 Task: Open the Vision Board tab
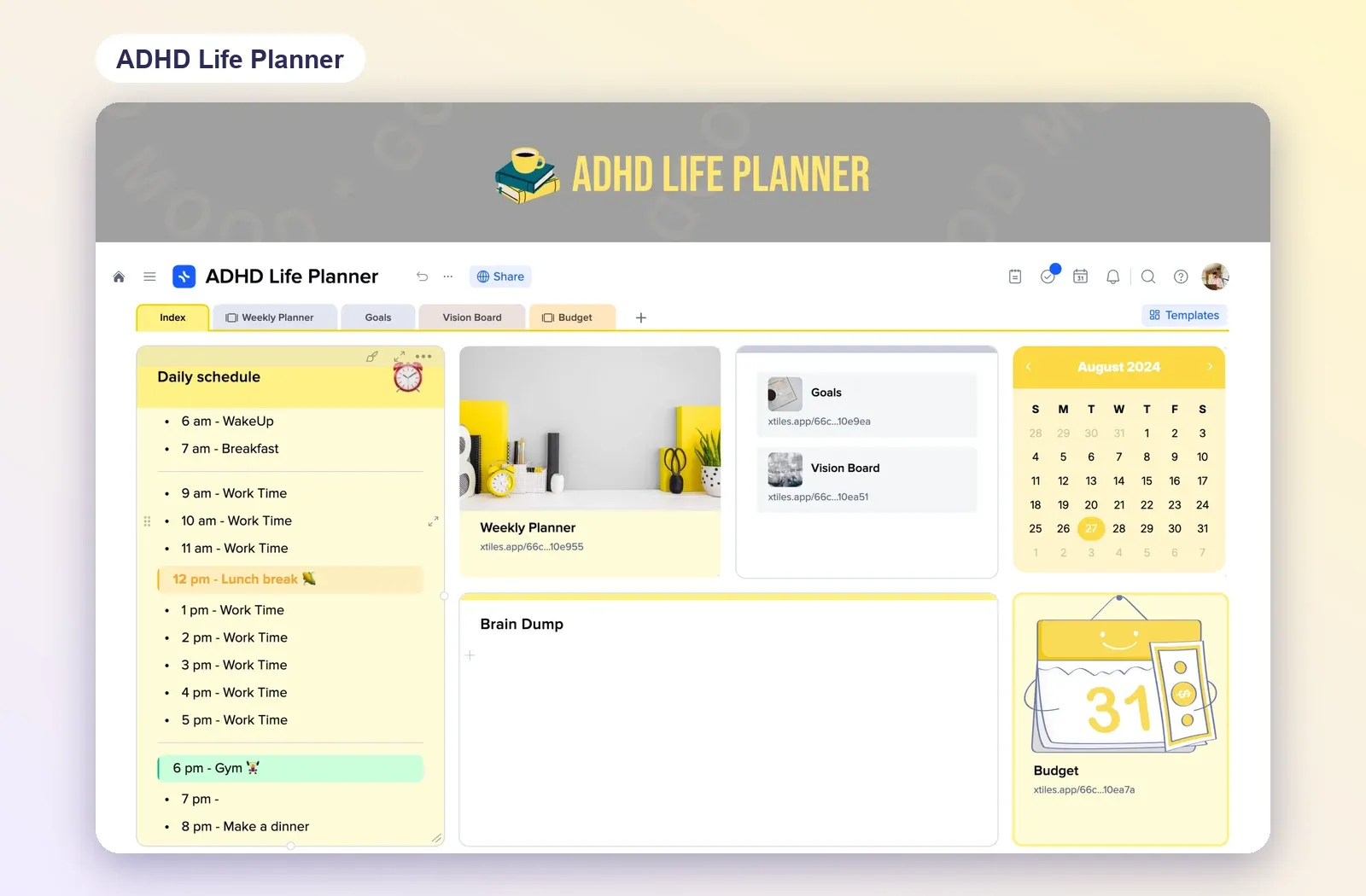472,317
